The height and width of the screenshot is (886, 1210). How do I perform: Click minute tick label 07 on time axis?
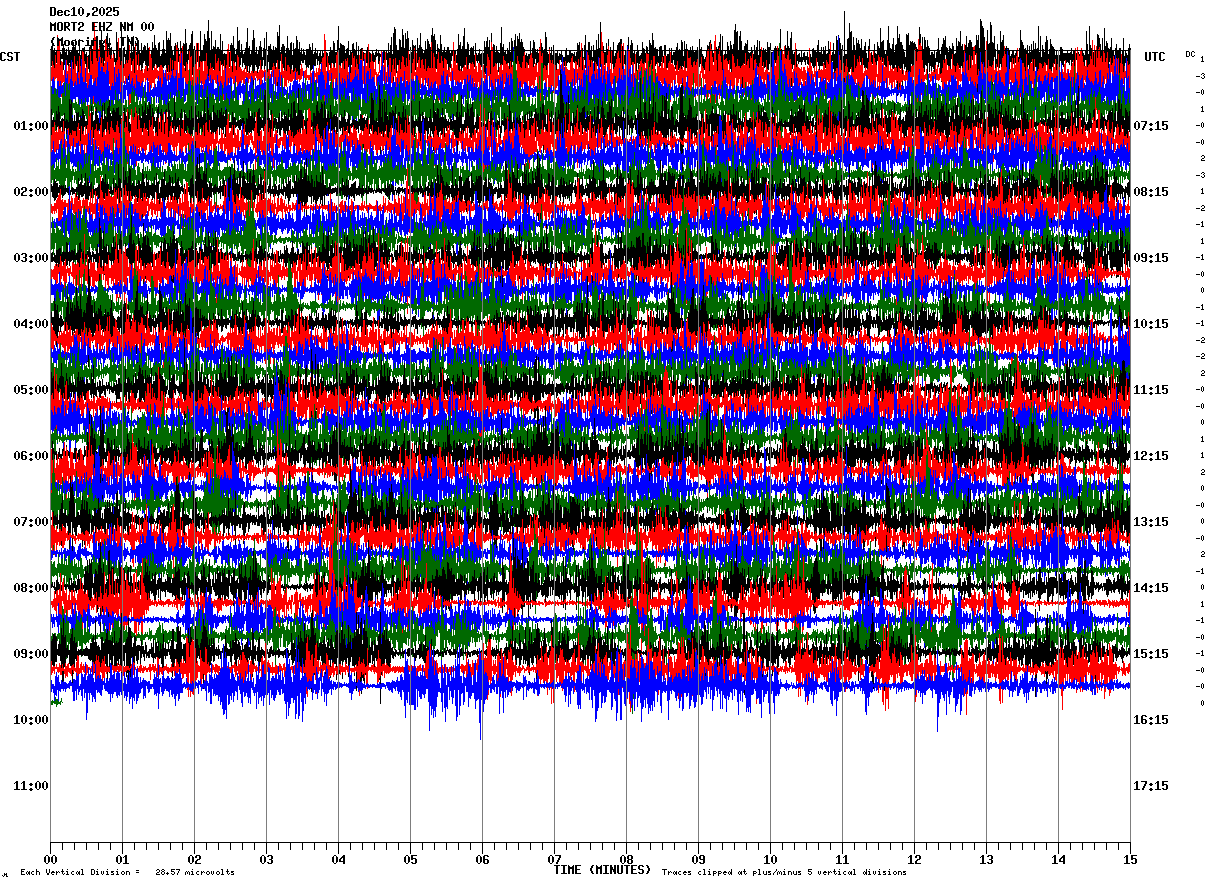(x=554, y=859)
